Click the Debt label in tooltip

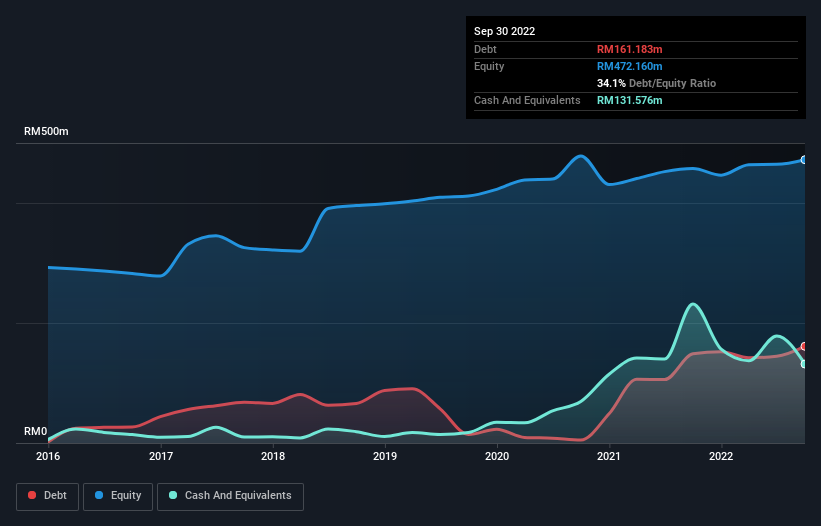(485, 49)
